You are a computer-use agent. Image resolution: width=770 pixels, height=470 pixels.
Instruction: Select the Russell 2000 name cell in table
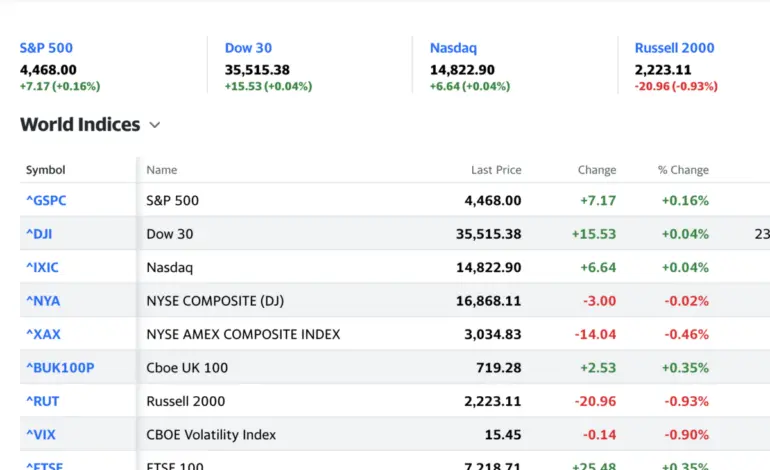click(x=186, y=401)
